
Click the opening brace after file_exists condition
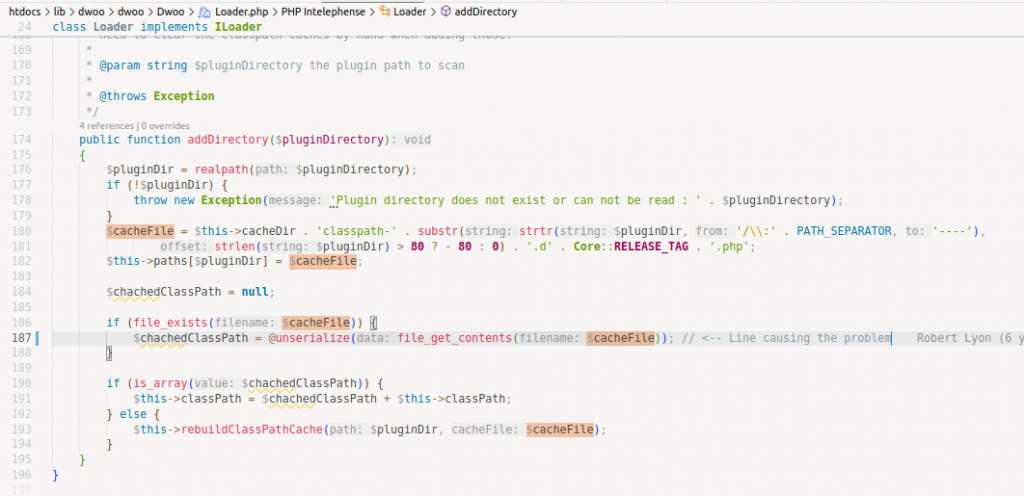371,323
